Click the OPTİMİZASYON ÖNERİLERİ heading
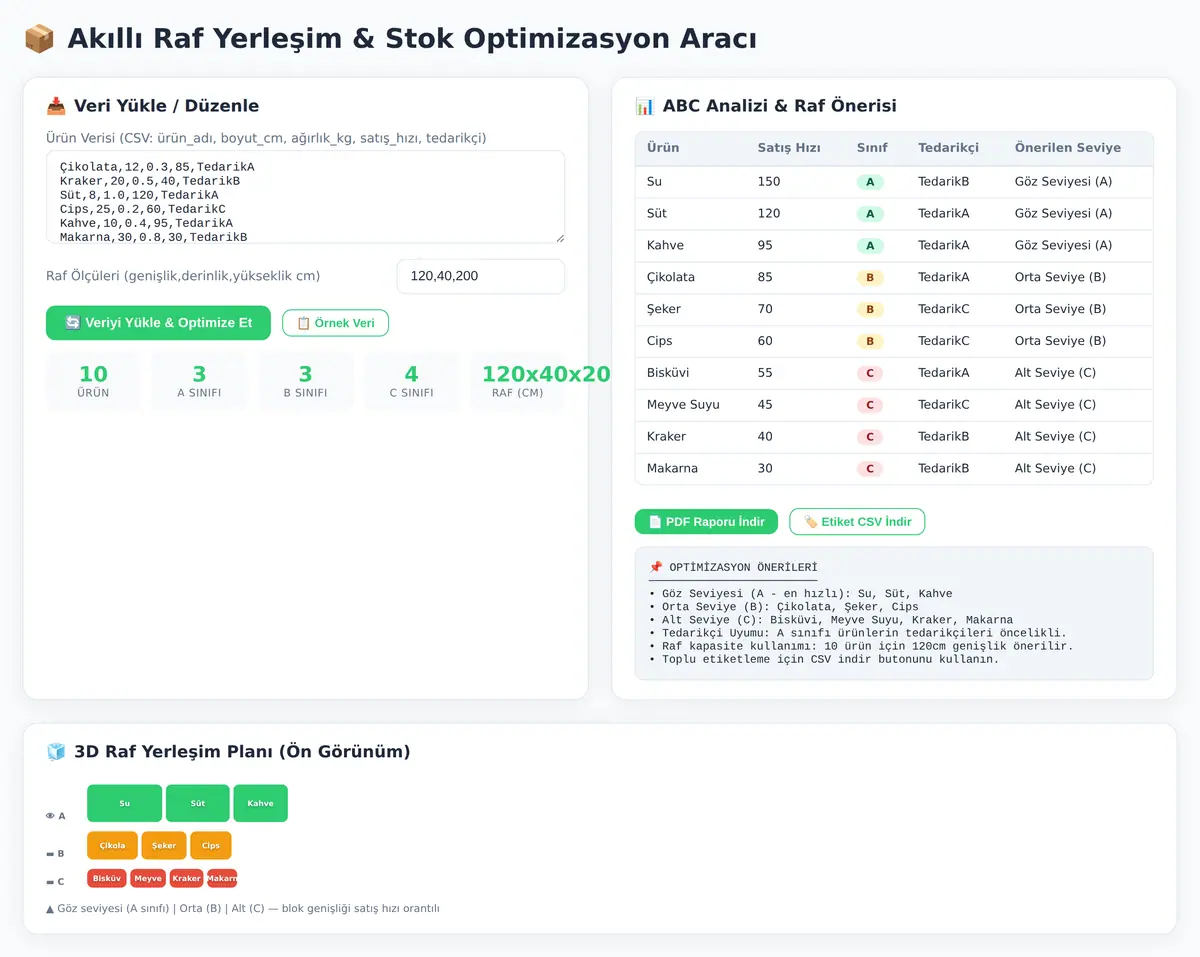1200x957 pixels. 743,567
